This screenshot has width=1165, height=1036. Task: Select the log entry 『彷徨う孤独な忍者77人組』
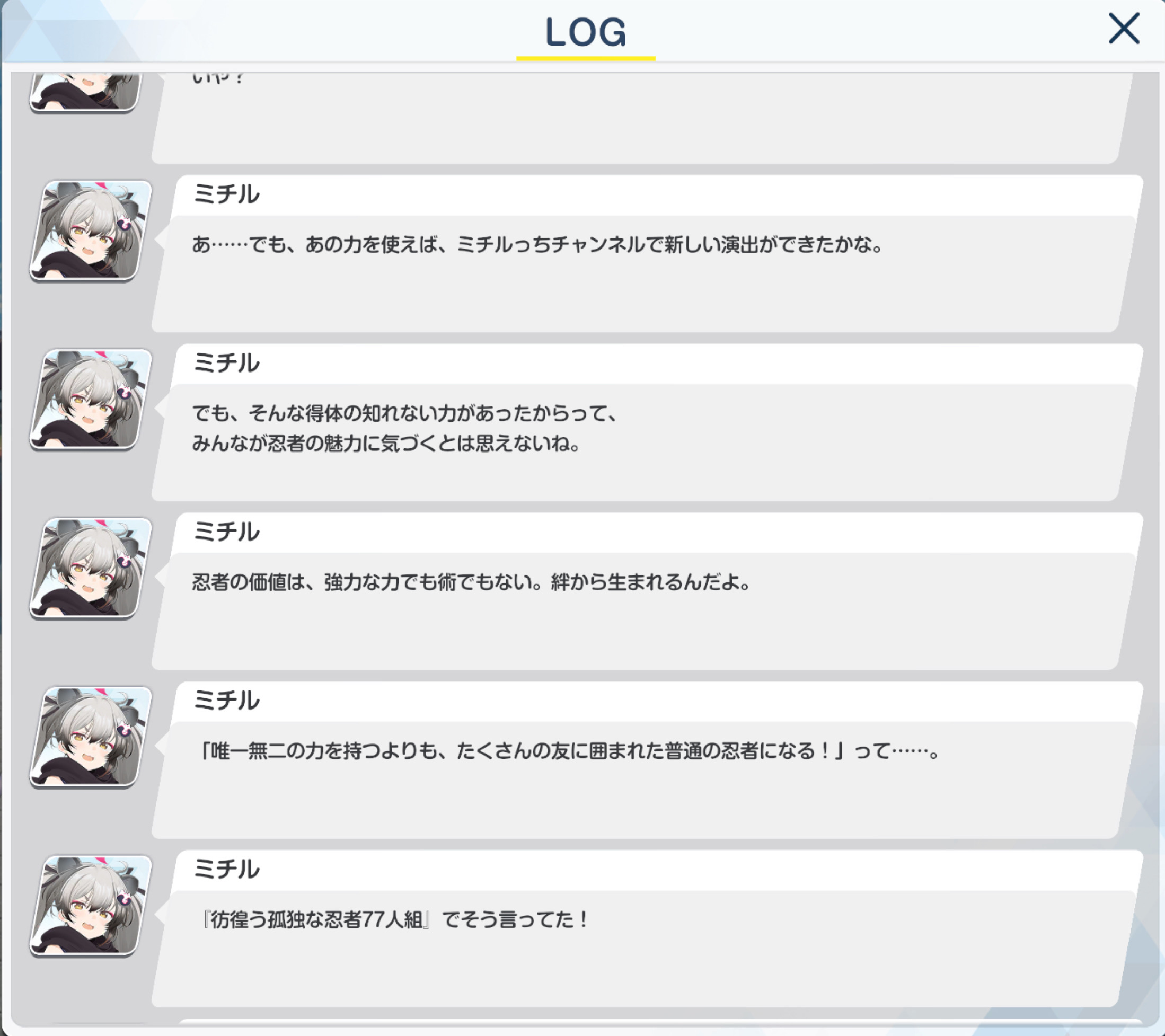point(647,928)
